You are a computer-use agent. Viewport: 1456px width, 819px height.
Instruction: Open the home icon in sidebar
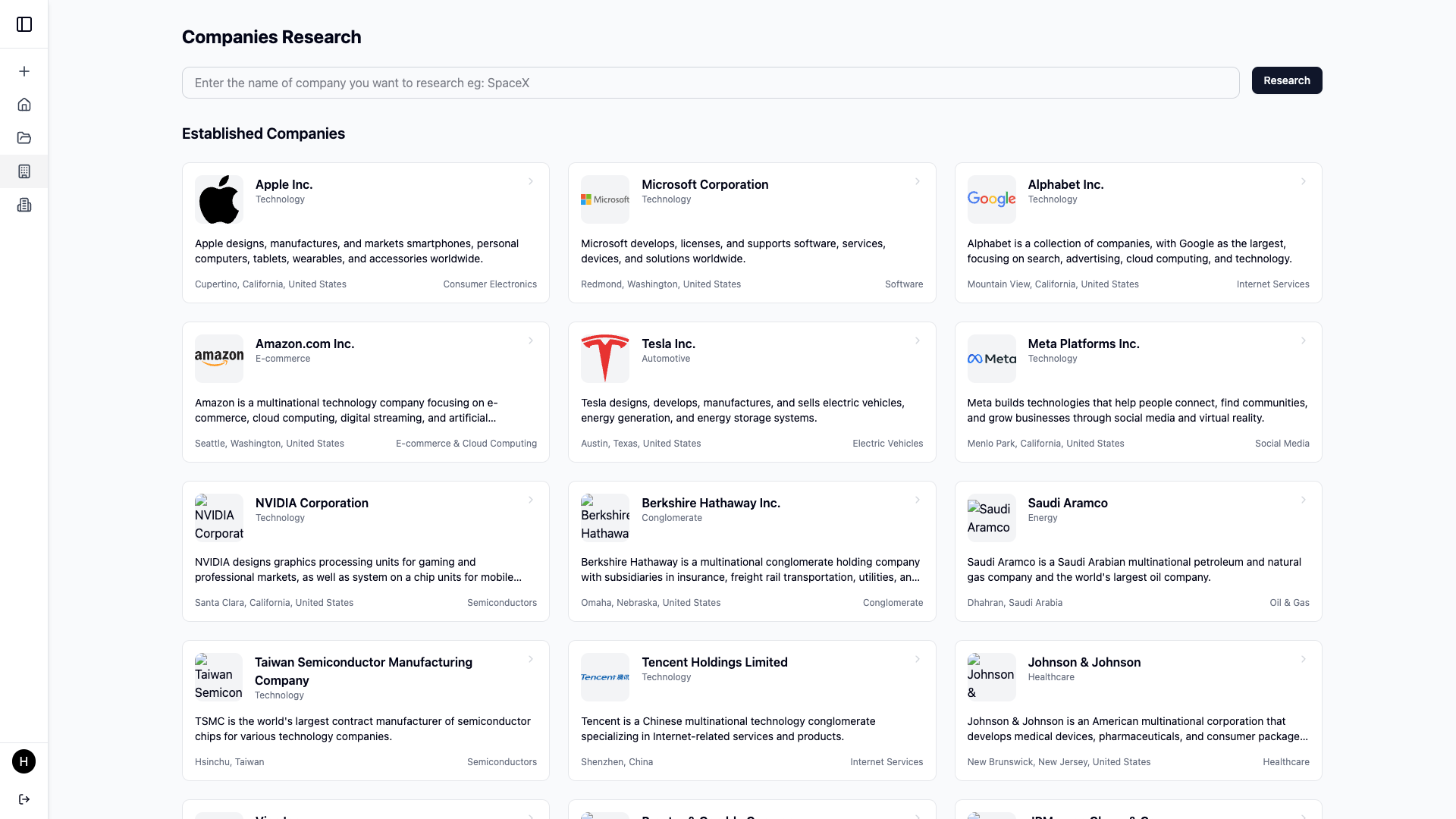point(24,105)
